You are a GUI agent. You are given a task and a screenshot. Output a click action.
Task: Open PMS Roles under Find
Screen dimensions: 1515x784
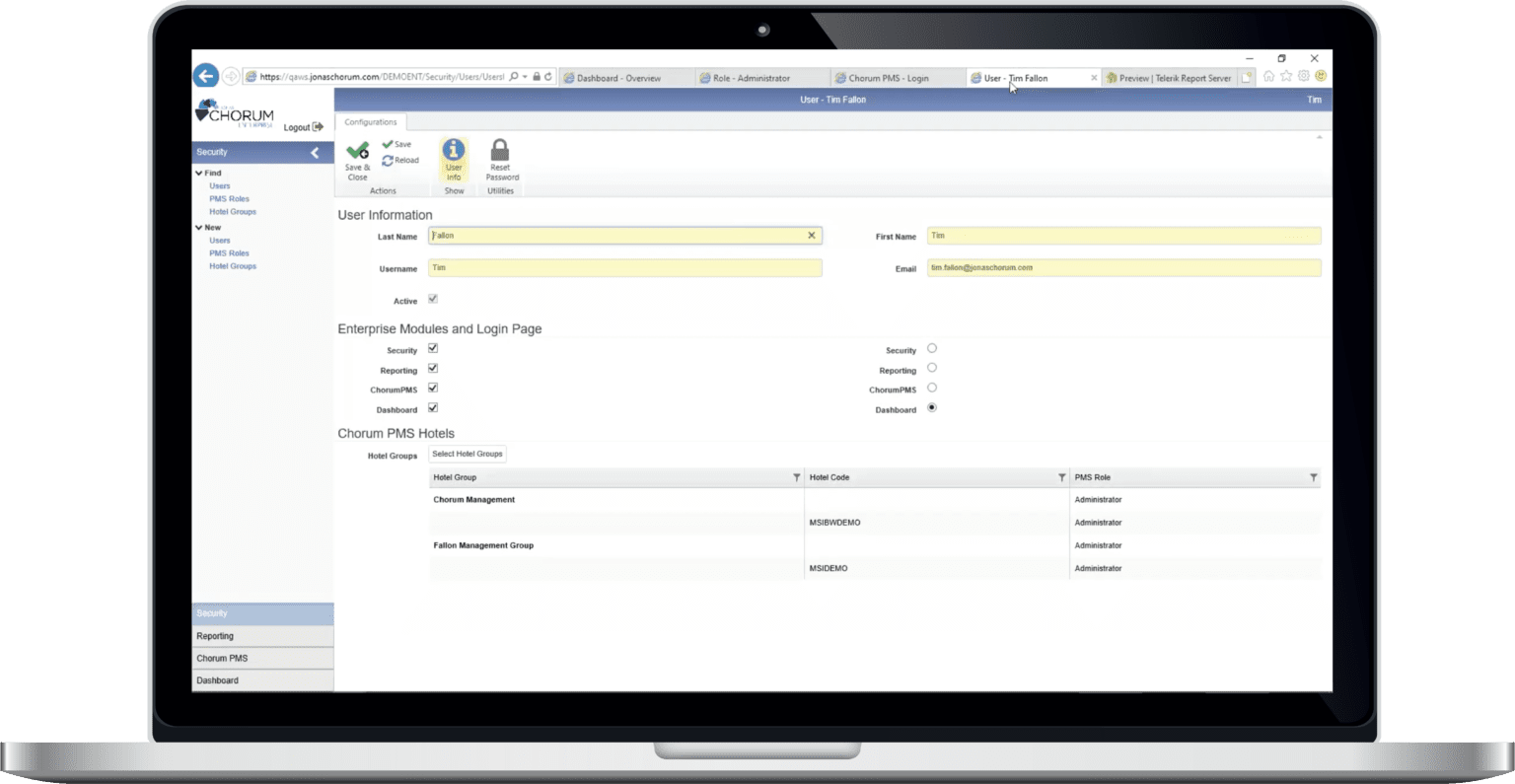pyautogui.click(x=231, y=198)
